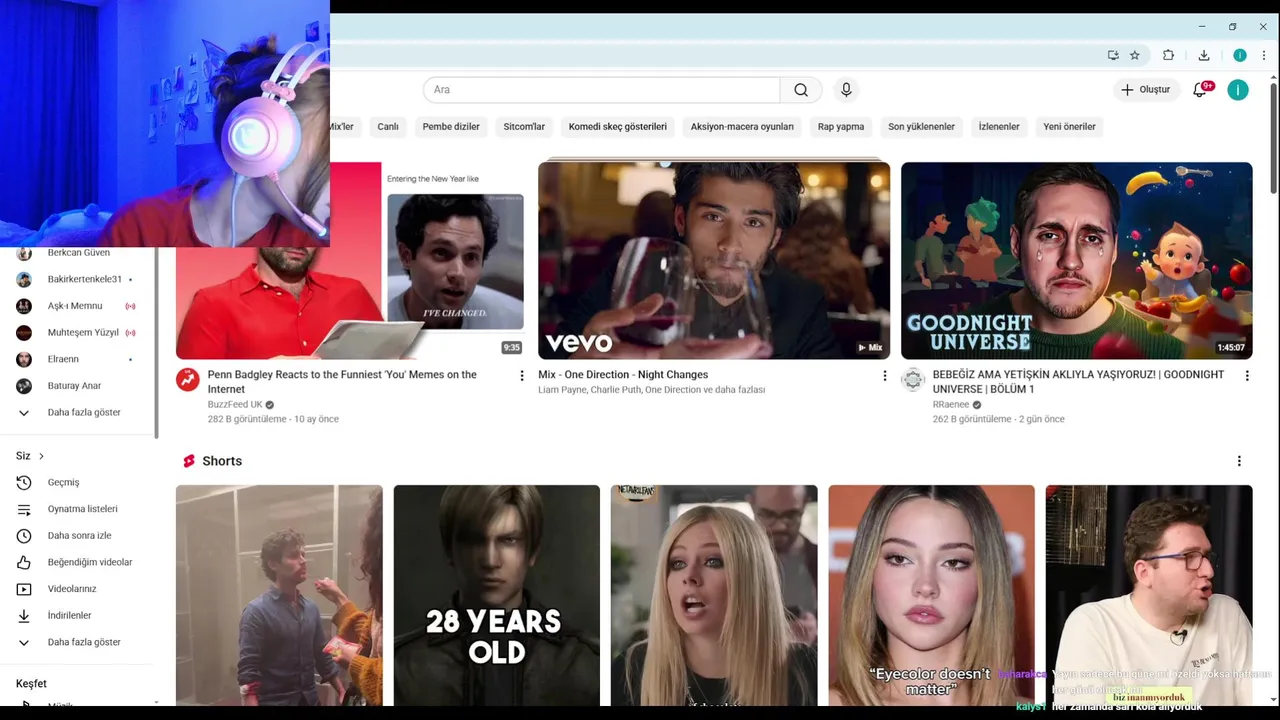
Task: Click the page vertical scrollbar
Action: (1273, 139)
